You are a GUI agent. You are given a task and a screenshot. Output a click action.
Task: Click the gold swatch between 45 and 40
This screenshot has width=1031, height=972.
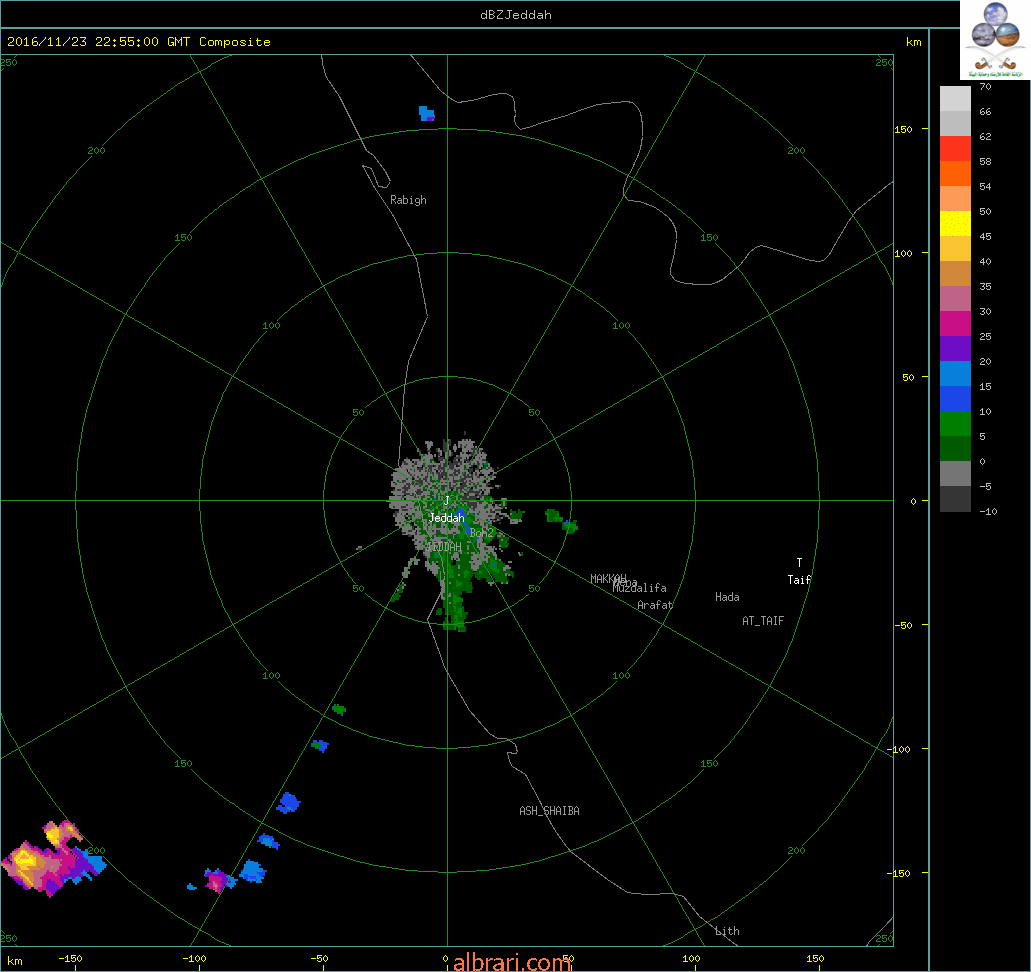[x=955, y=249]
